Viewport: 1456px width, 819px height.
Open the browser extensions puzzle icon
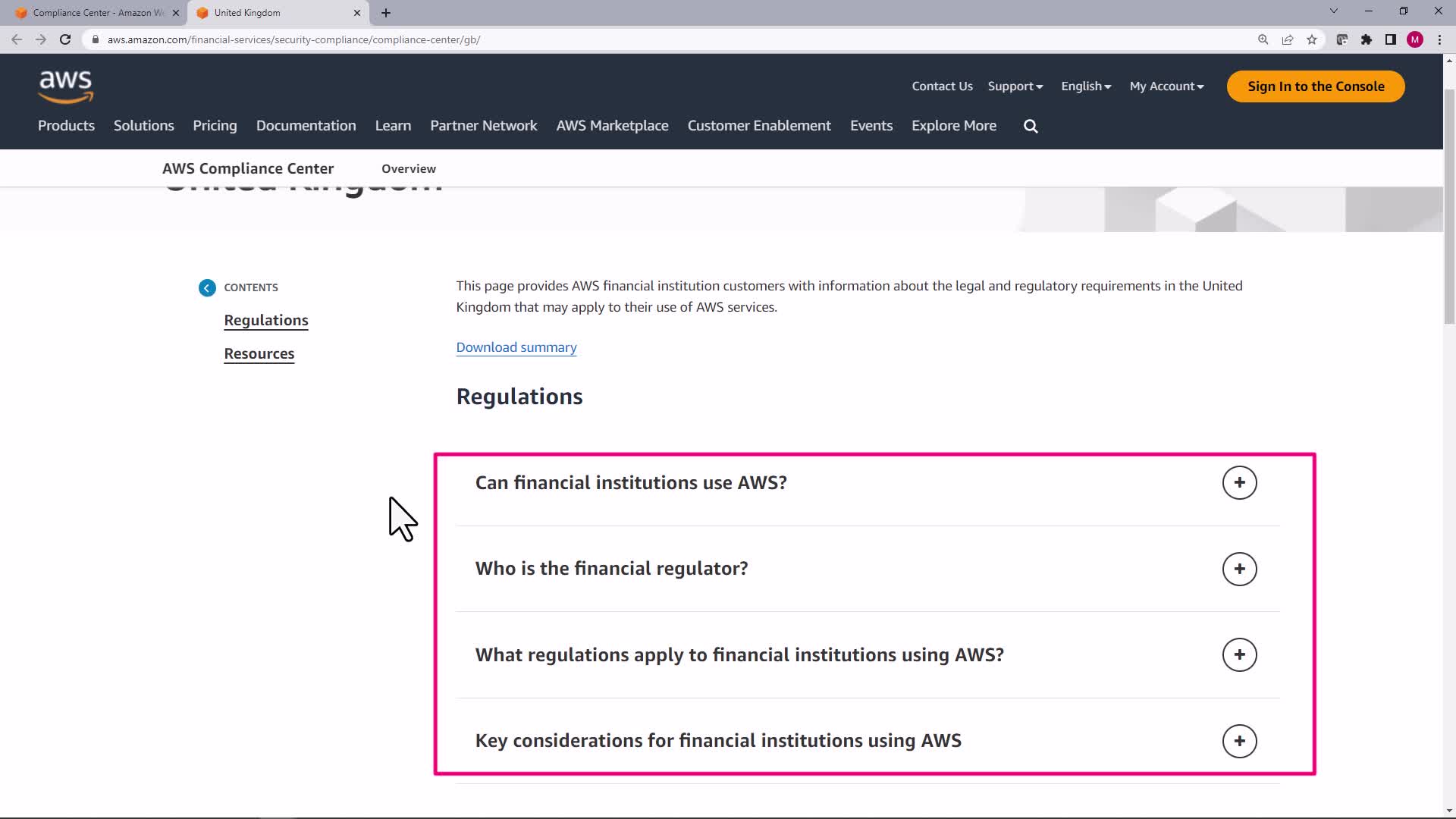(x=1367, y=40)
